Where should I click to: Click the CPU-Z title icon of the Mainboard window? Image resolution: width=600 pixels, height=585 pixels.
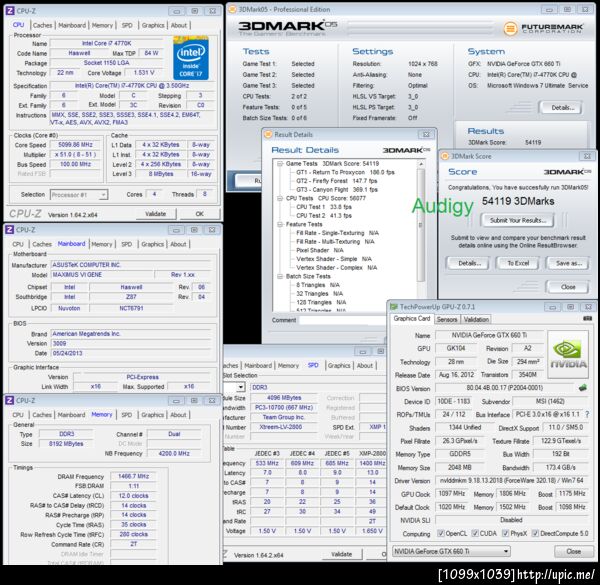pyautogui.click(x=10, y=230)
